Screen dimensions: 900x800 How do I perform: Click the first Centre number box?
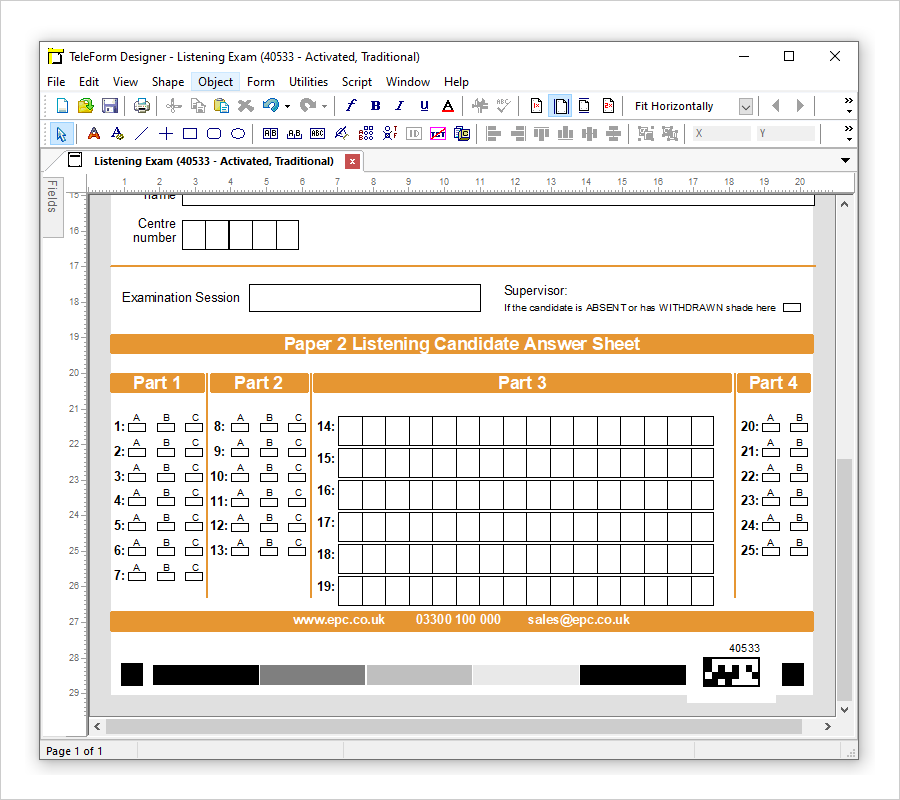coord(194,235)
